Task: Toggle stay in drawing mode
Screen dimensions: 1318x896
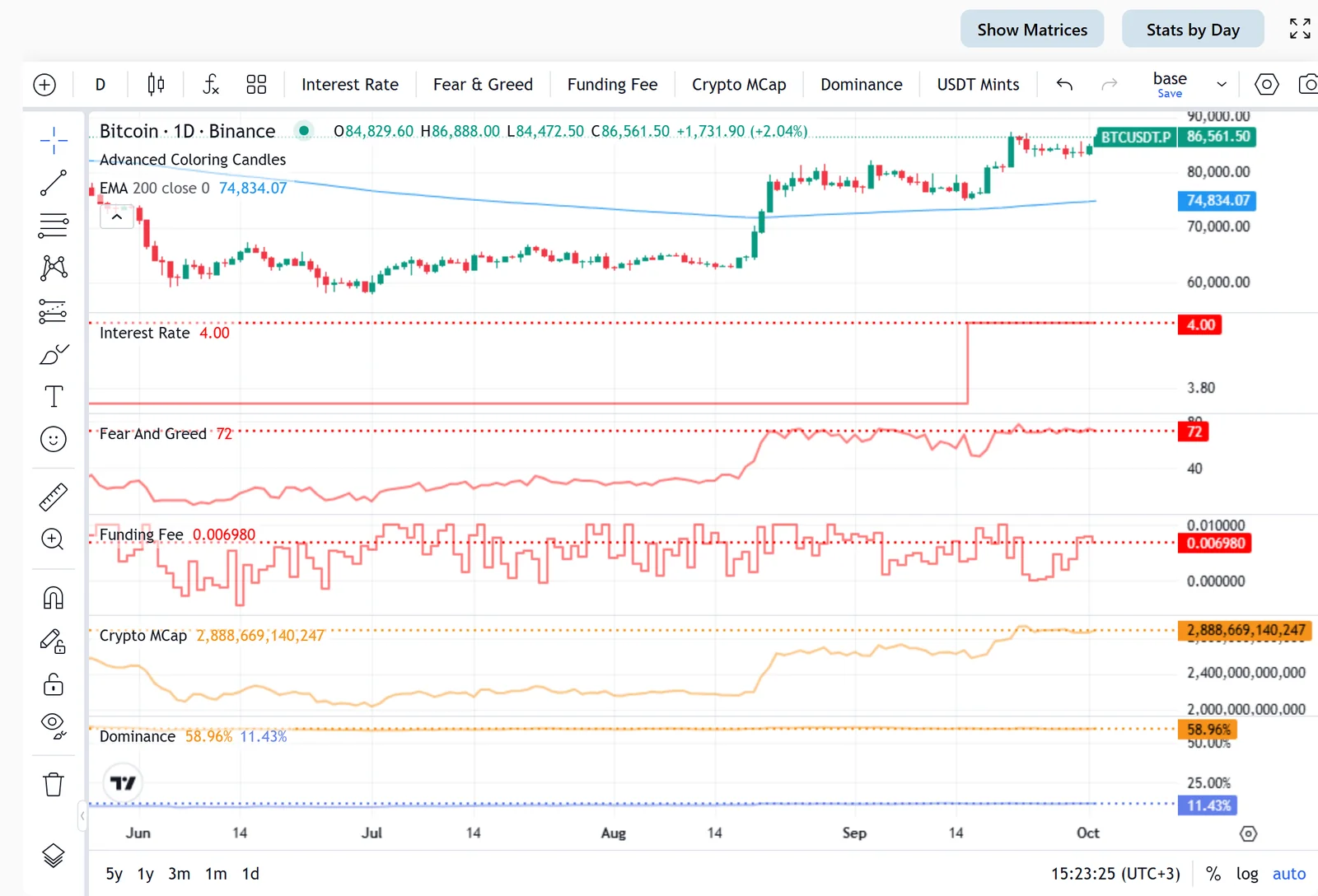Action: click(x=54, y=641)
